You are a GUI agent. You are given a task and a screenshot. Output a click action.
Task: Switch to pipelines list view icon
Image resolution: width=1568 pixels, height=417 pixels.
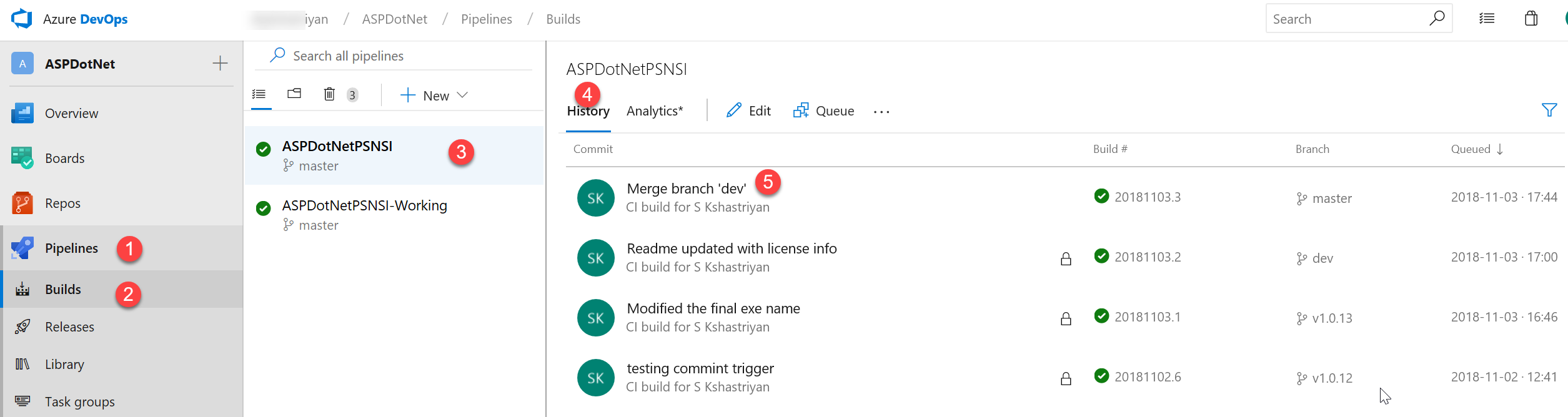click(259, 94)
